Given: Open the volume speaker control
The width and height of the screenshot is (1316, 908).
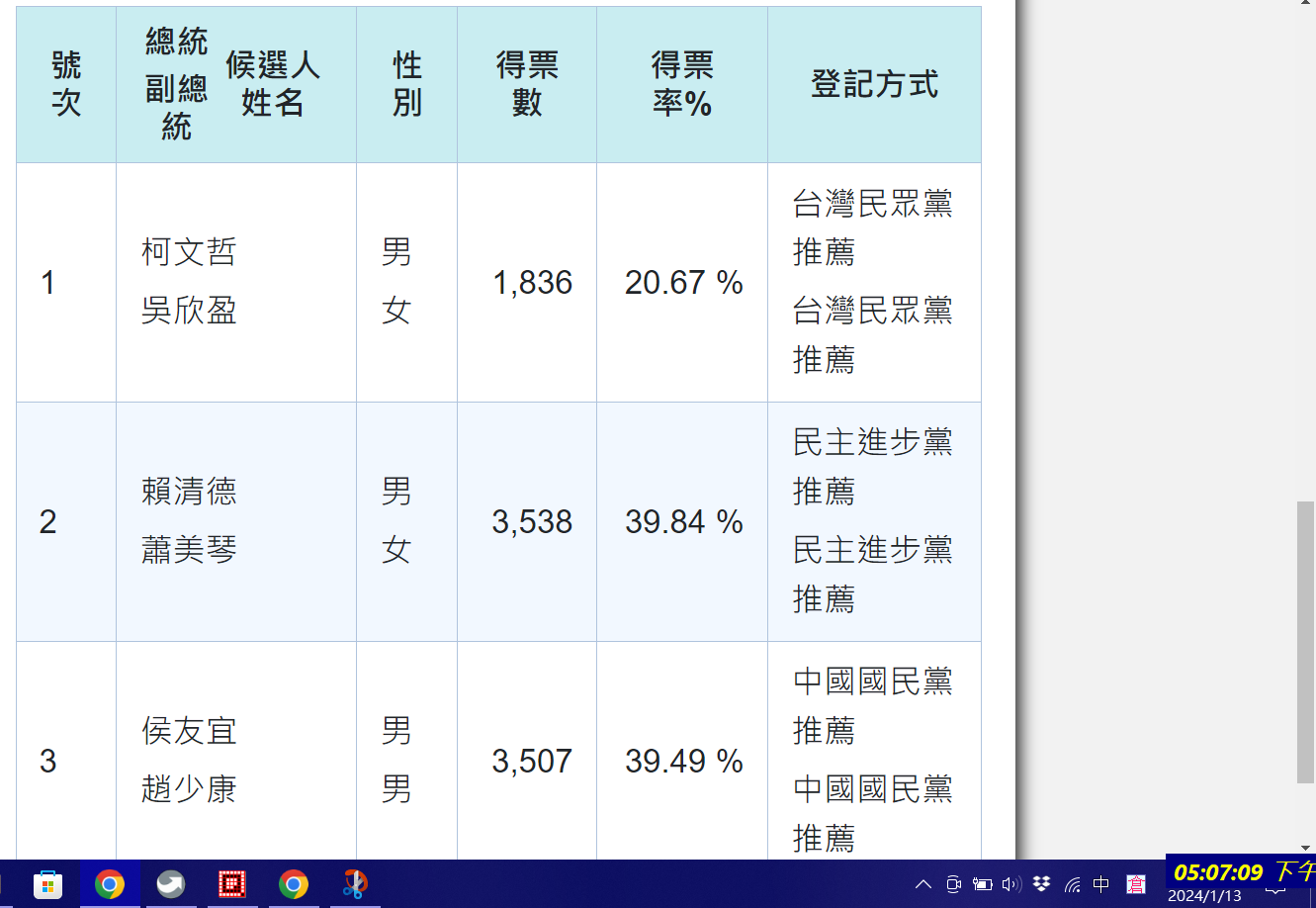Looking at the screenshot, I should click(x=1010, y=884).
